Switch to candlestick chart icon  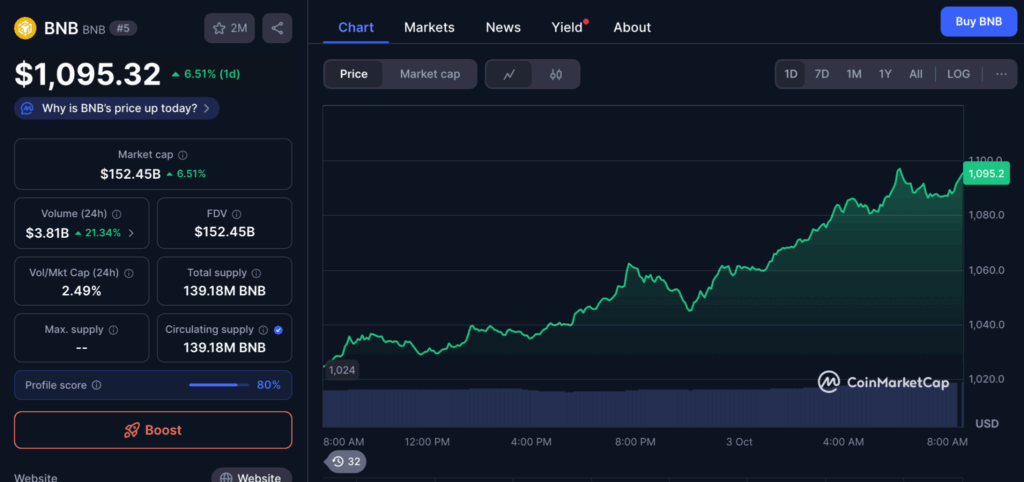tap(556, 74)
